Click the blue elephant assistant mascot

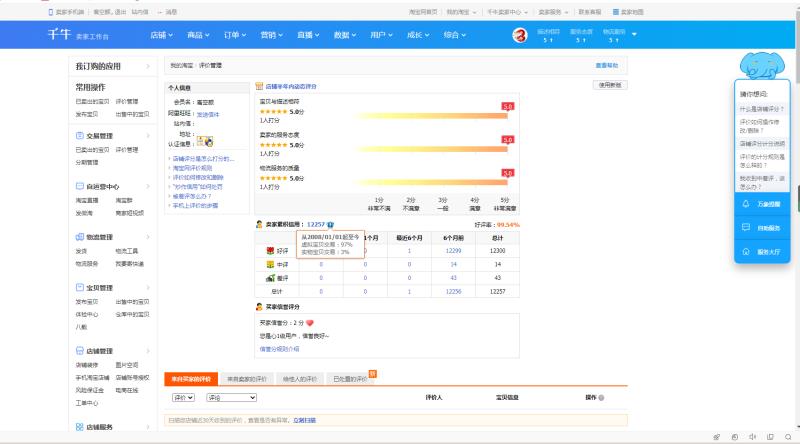click(x=762, y=65)
